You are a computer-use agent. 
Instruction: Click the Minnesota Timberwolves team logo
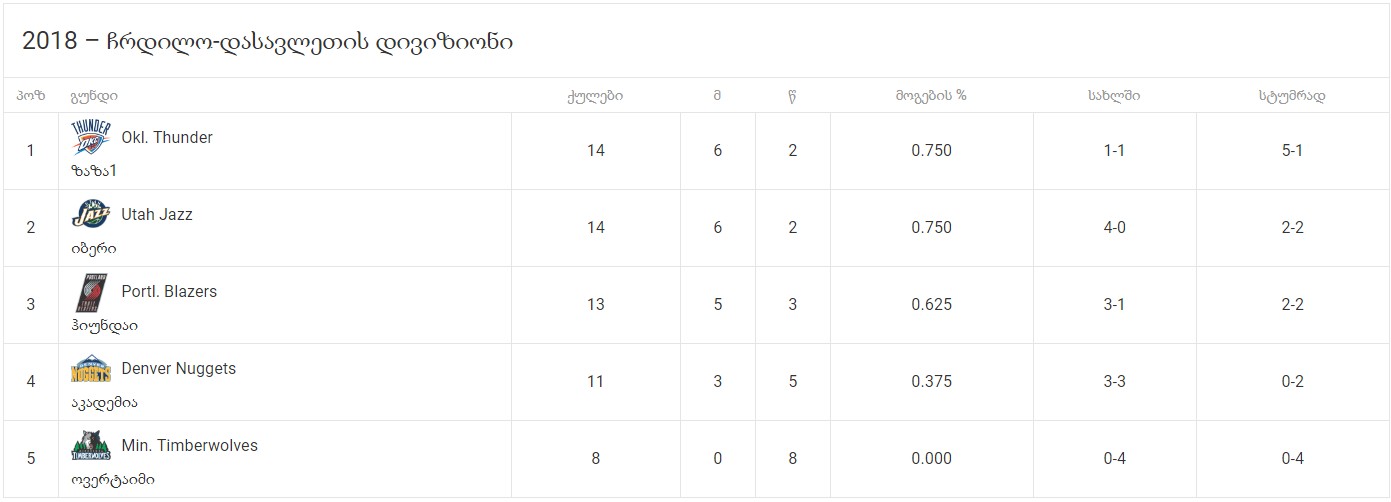click(x=91, y=446)
